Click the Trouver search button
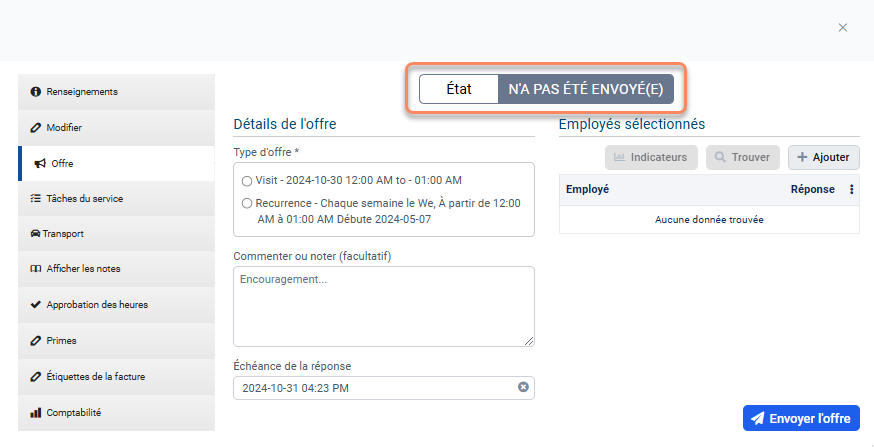 (x=742, y=157)
